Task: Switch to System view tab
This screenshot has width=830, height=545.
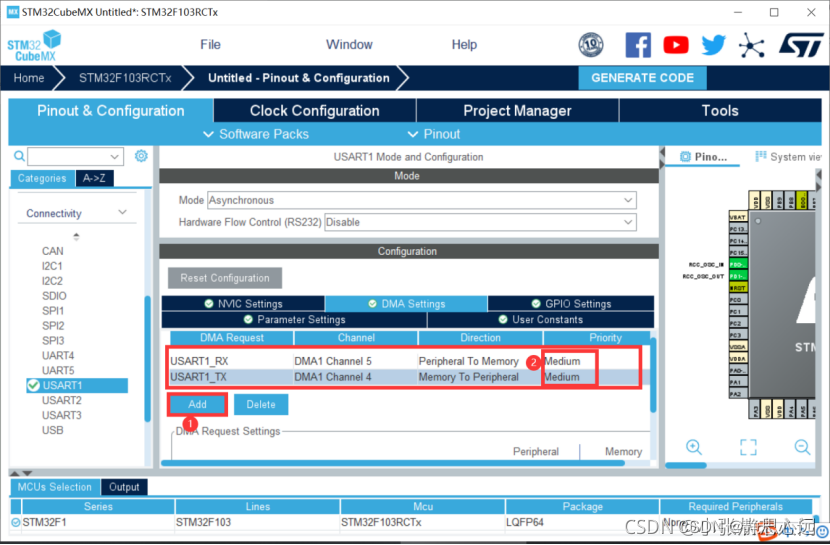Action: (x=788, y=157)
